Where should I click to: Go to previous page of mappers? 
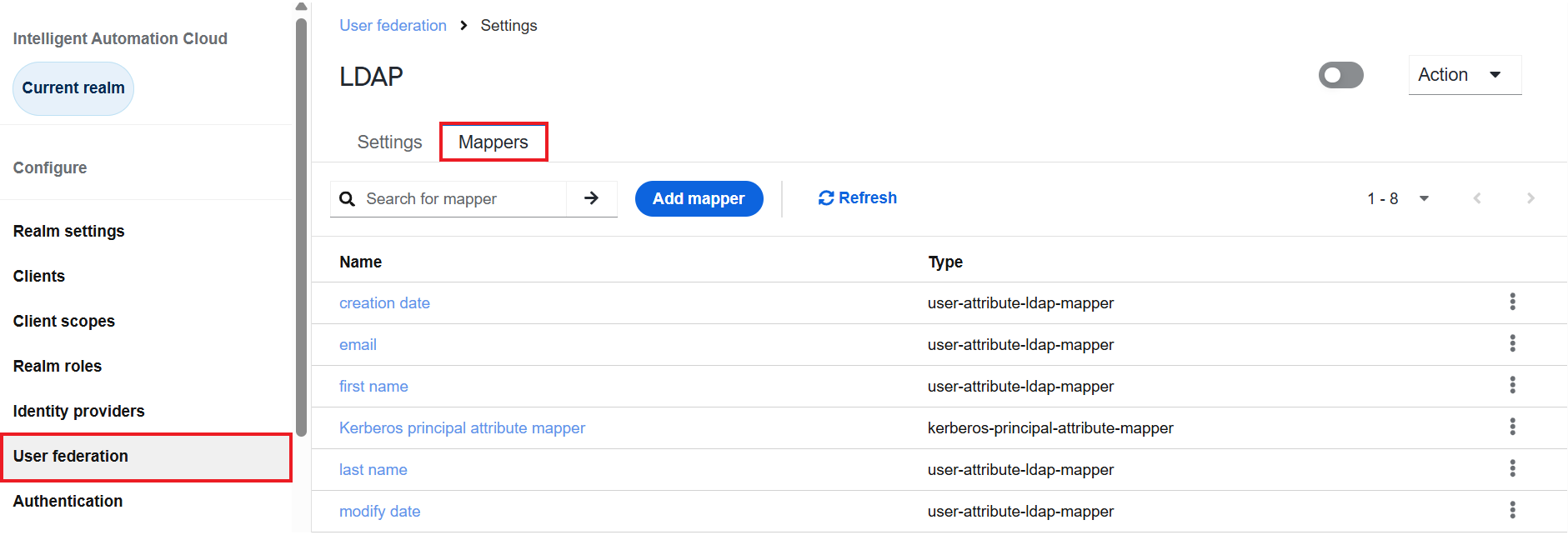(x=1477, y=198)
